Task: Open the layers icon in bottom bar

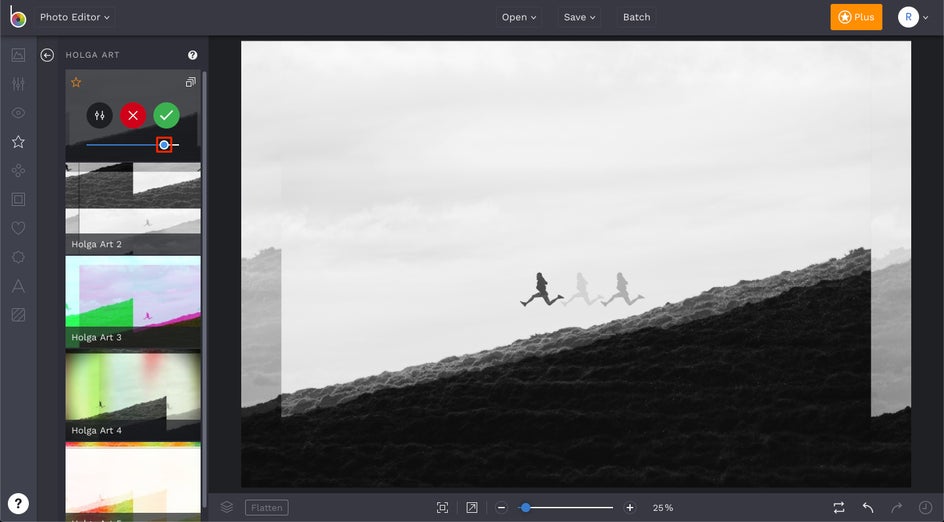Action: pyautogui.click(x=227, y=507)
